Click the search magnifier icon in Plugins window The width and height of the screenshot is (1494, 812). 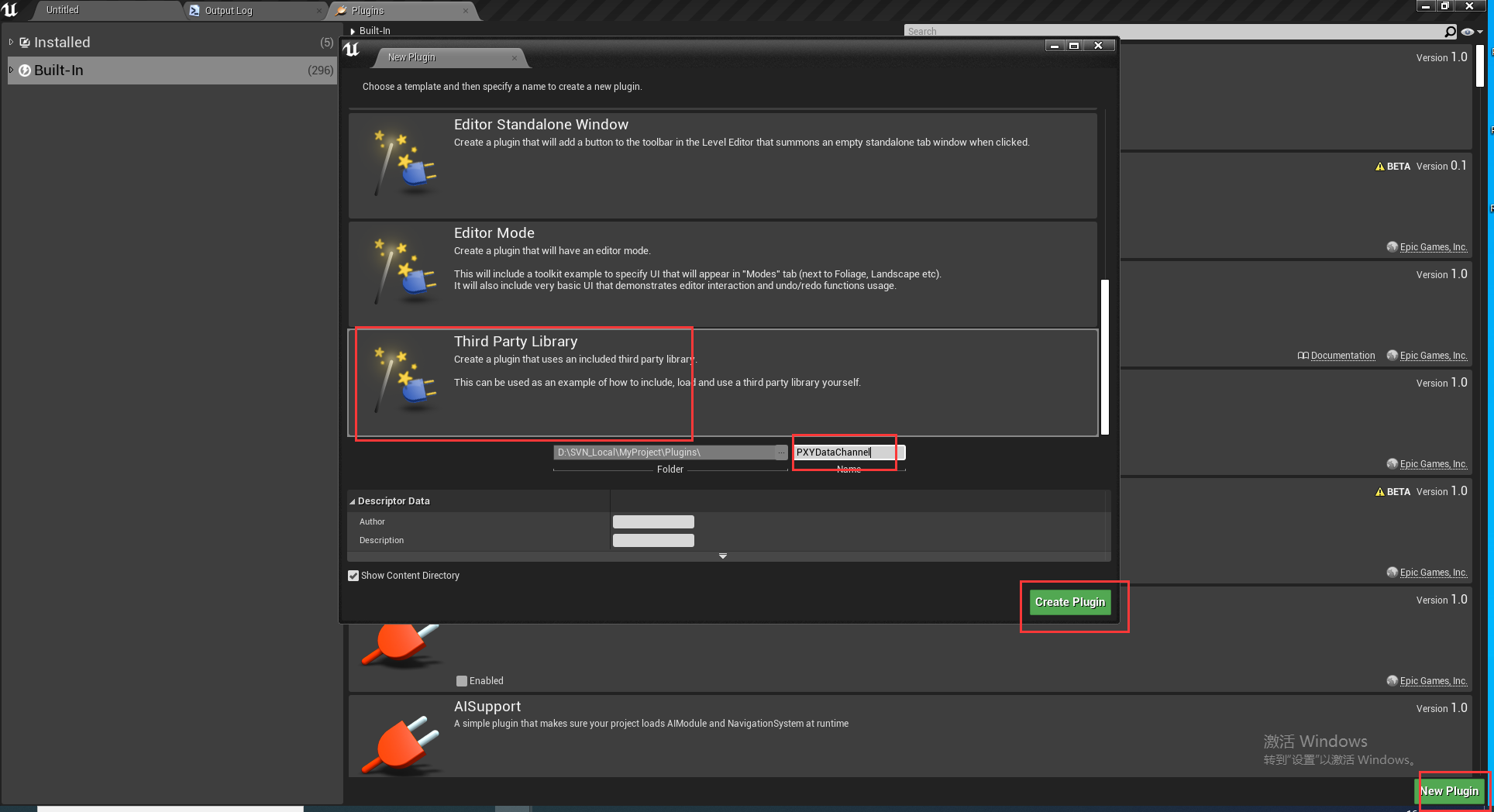tap(1451, 32)
